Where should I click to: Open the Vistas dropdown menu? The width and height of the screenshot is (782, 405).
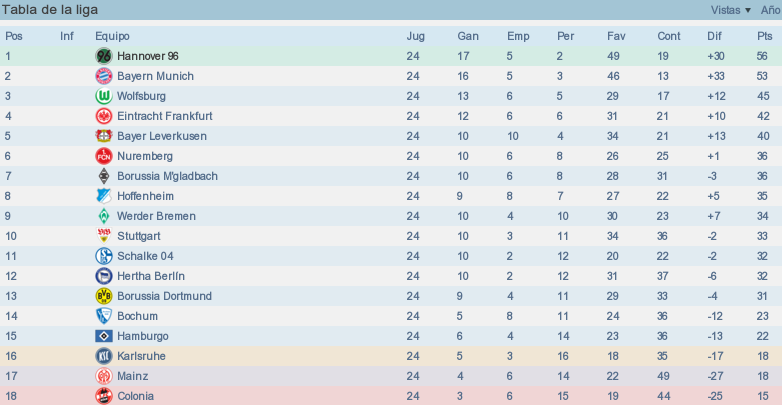(x=731, y=10)
